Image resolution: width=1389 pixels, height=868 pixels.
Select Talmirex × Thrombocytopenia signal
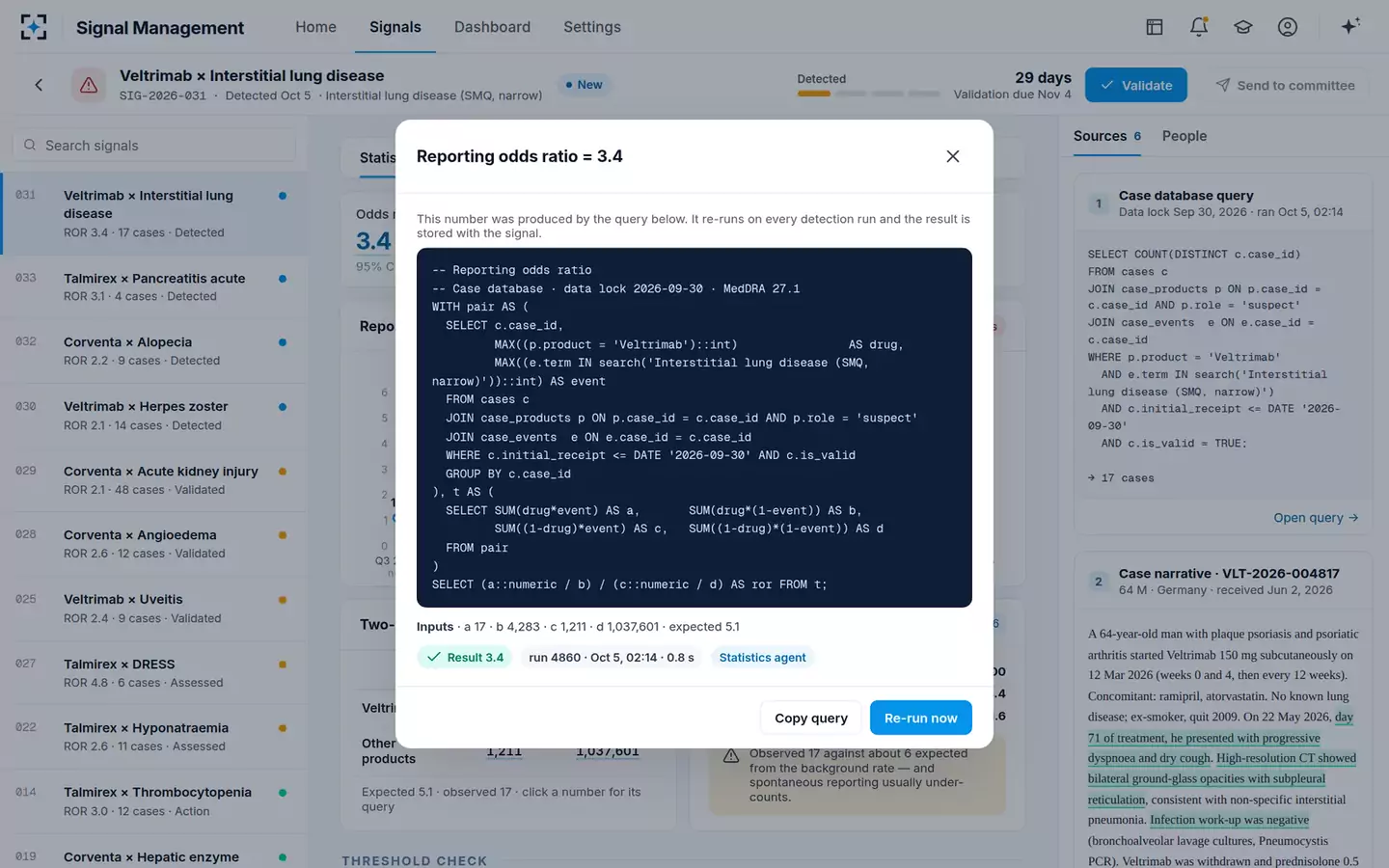154,801
